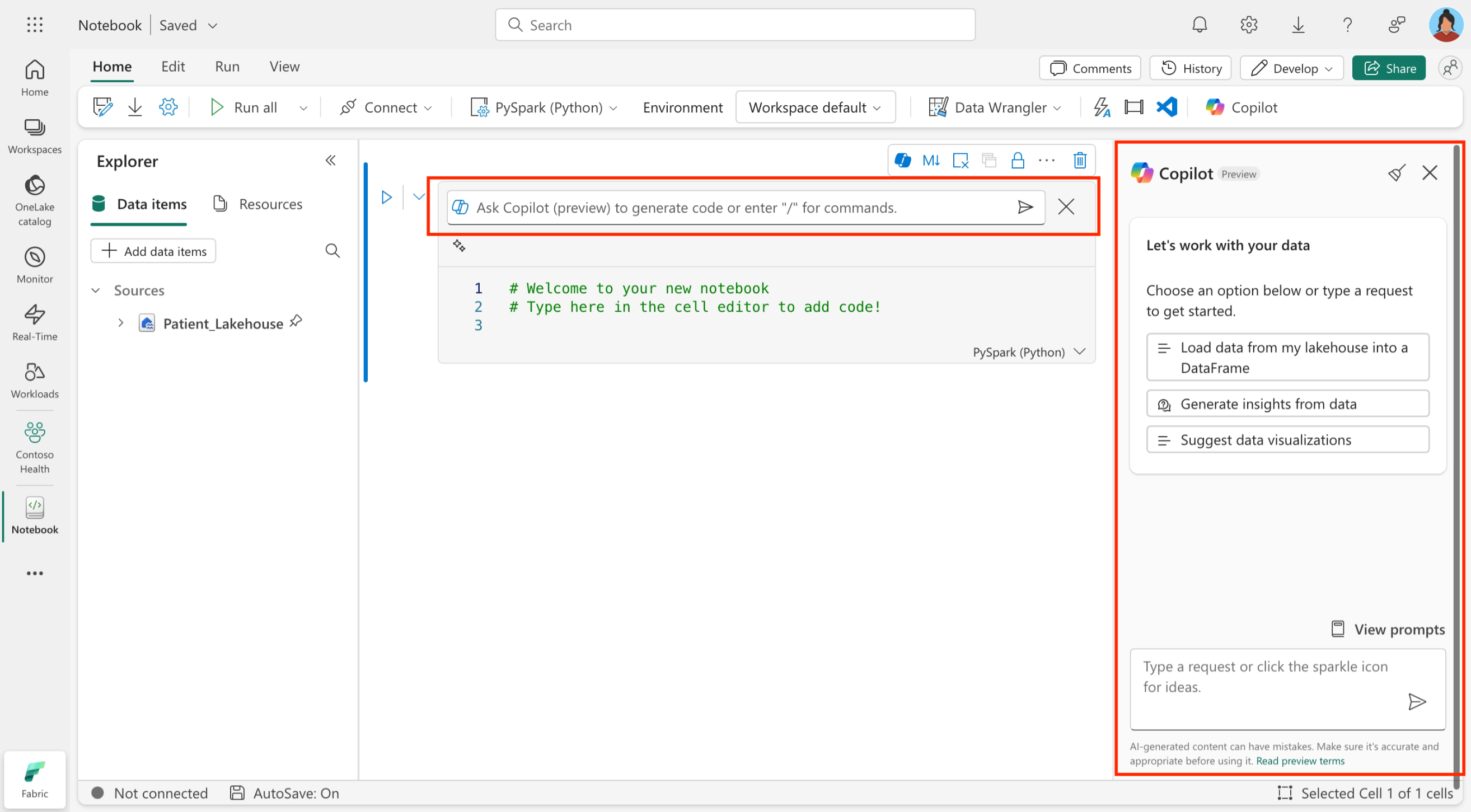This screenshot has height=812, width=1471.
Task: Open OneLake catalog in the sidebar
Action: pos(35,200)
